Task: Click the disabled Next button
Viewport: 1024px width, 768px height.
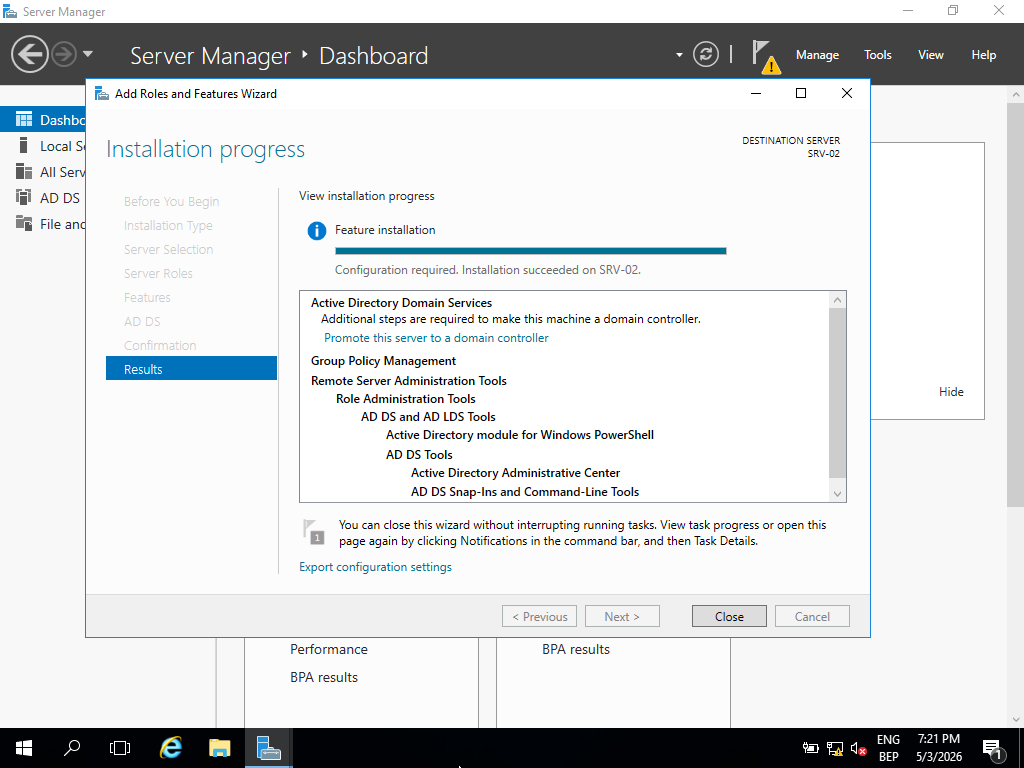Action: pos(622,616)
